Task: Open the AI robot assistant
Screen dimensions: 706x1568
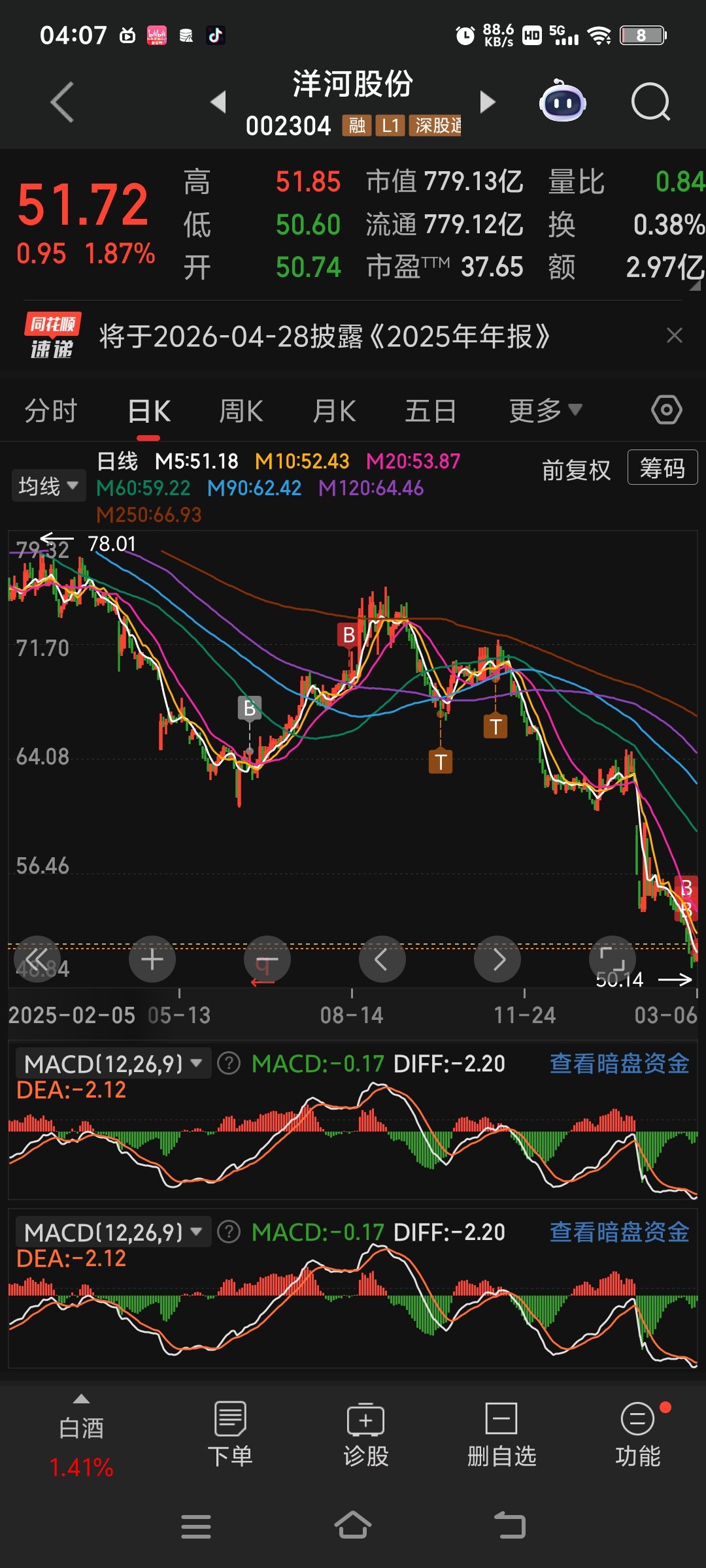Action: 562,101
